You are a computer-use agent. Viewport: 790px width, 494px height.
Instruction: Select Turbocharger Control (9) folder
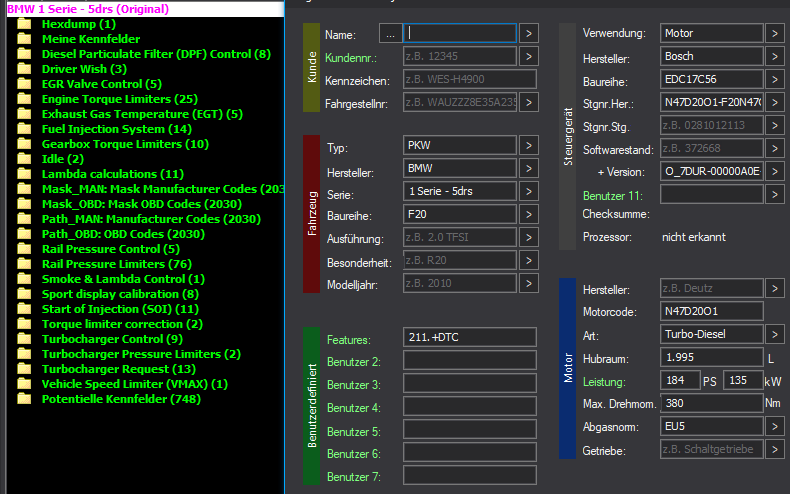pyautogui.click(x=112, y=339)
